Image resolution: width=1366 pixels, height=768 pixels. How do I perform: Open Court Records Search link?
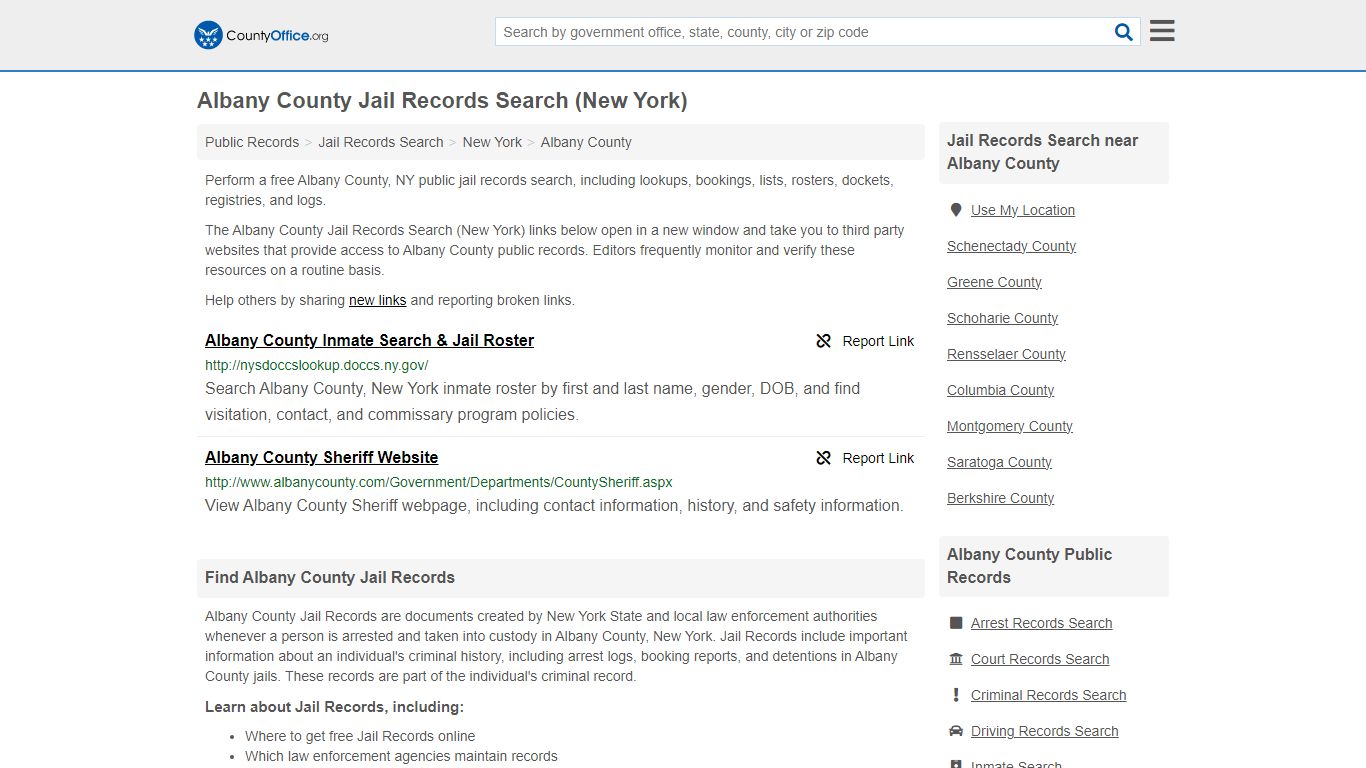tap(1040, 659)
